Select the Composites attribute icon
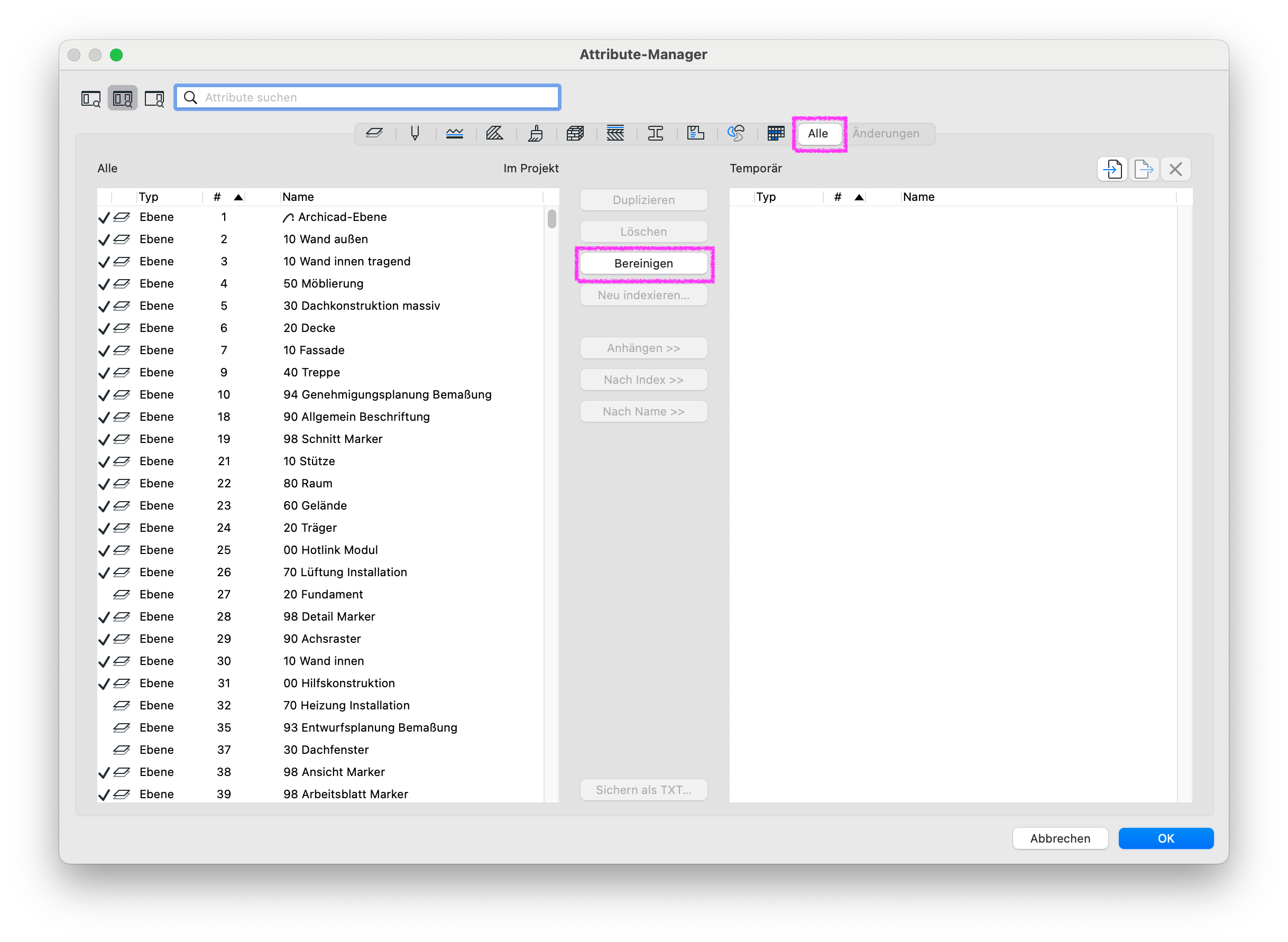 coord(615,133)
